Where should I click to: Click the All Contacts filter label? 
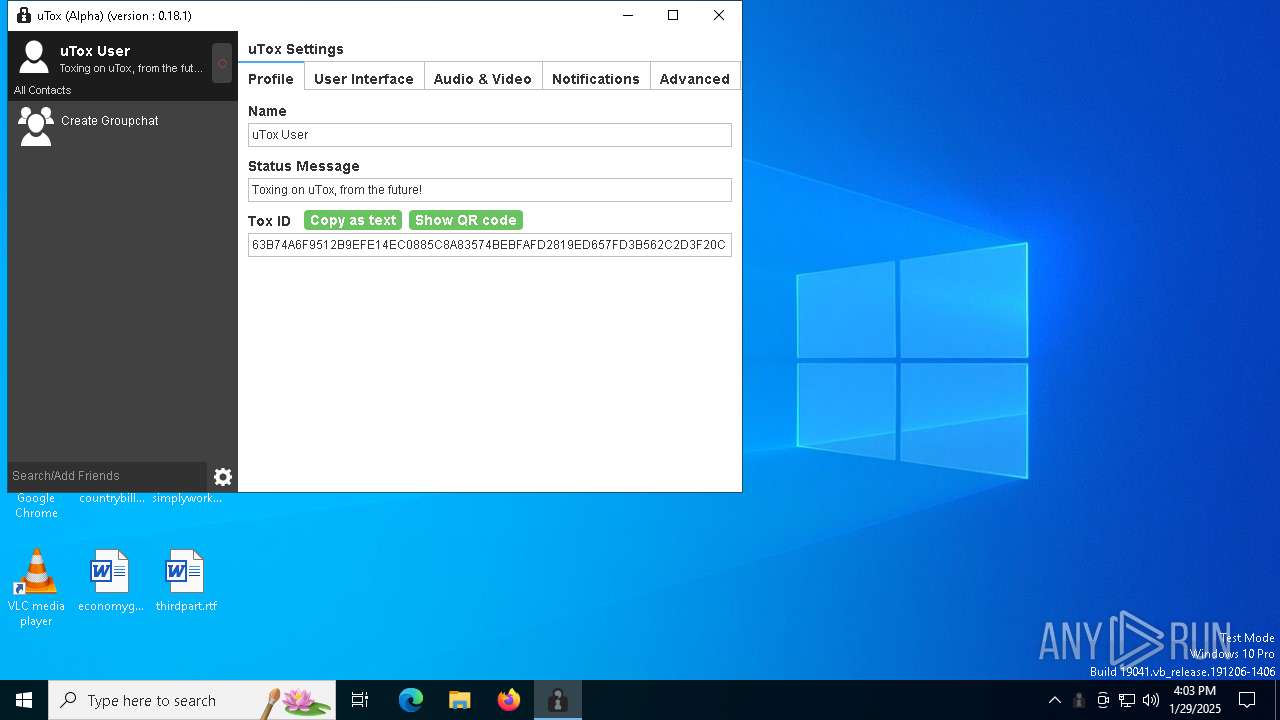tap(43, 90)
